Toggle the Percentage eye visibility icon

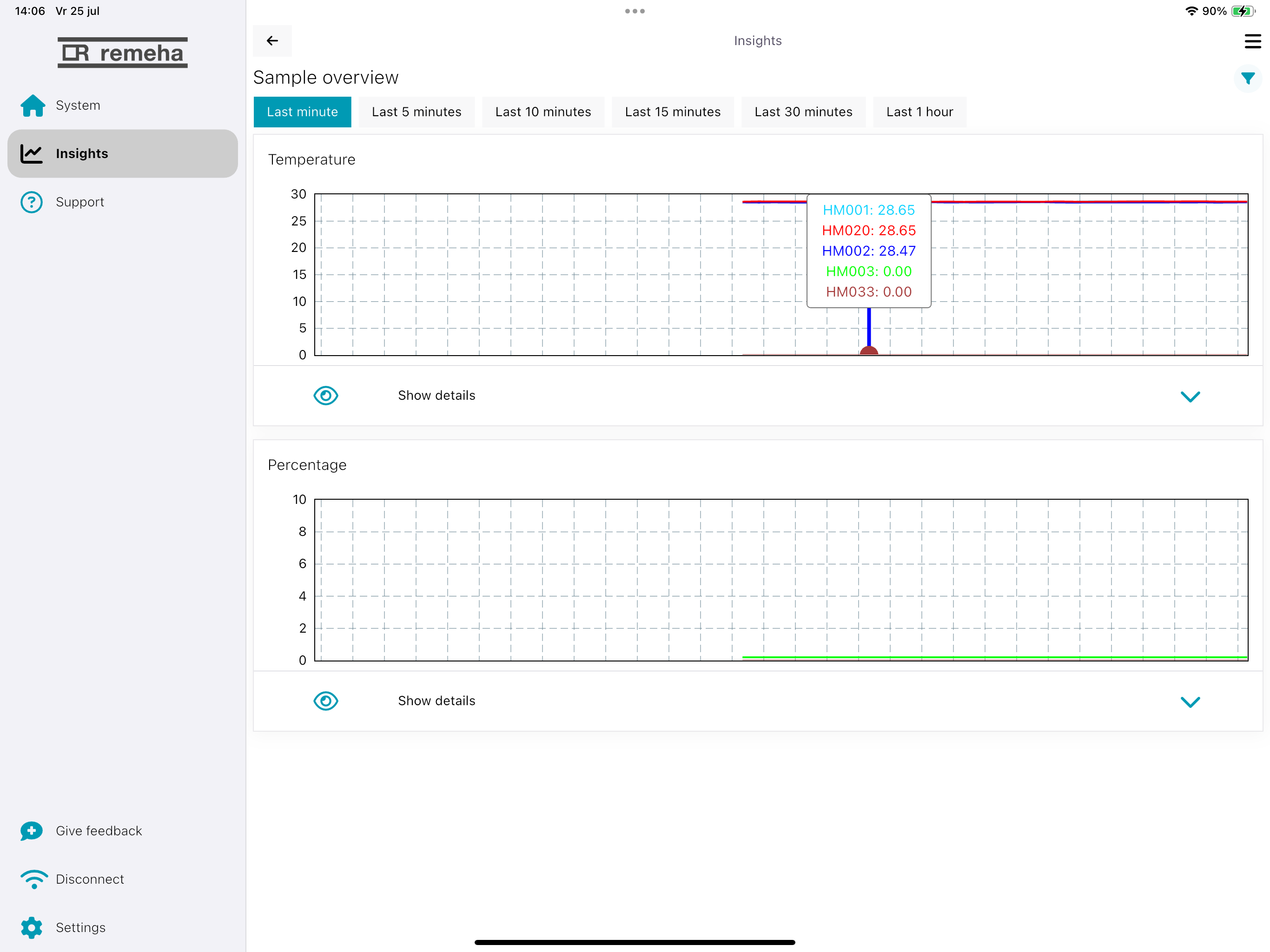click(325, 701)
